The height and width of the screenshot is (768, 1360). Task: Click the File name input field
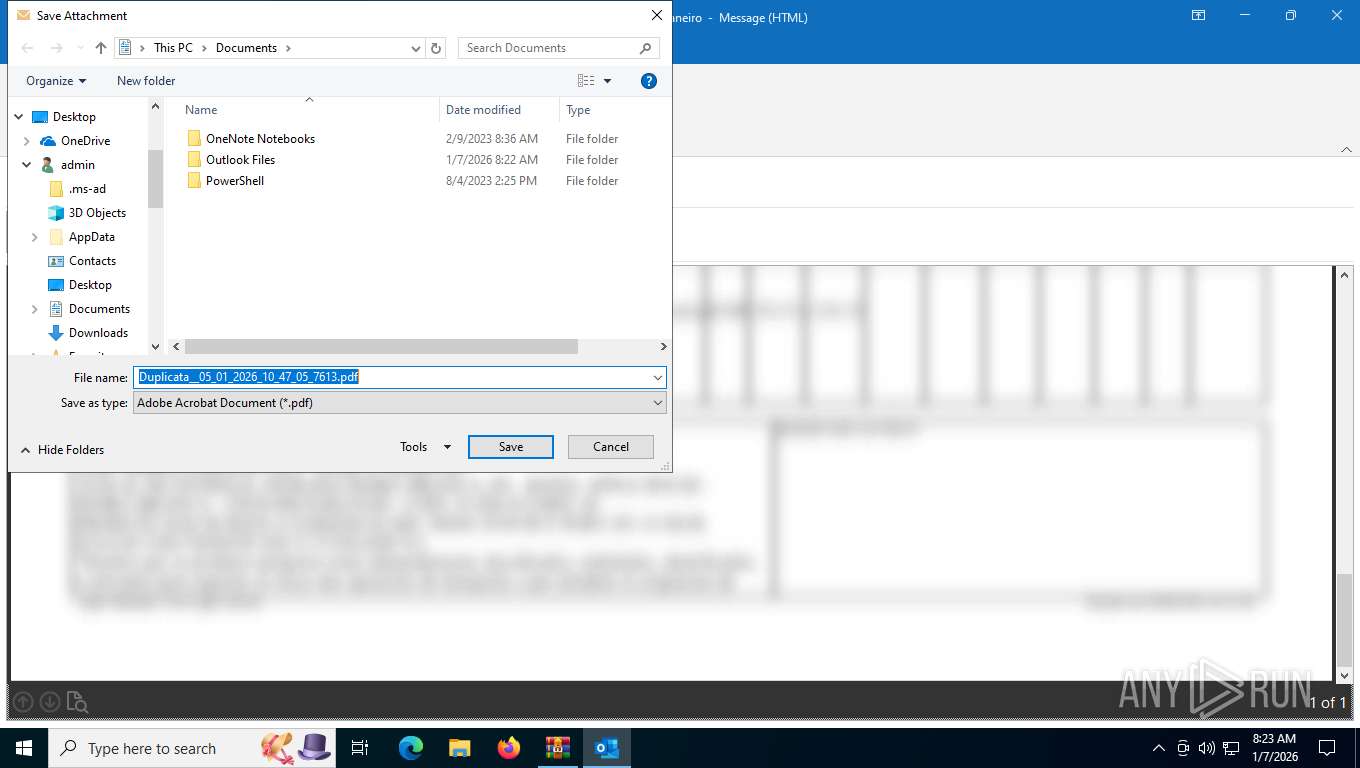(x=391, y=377)
